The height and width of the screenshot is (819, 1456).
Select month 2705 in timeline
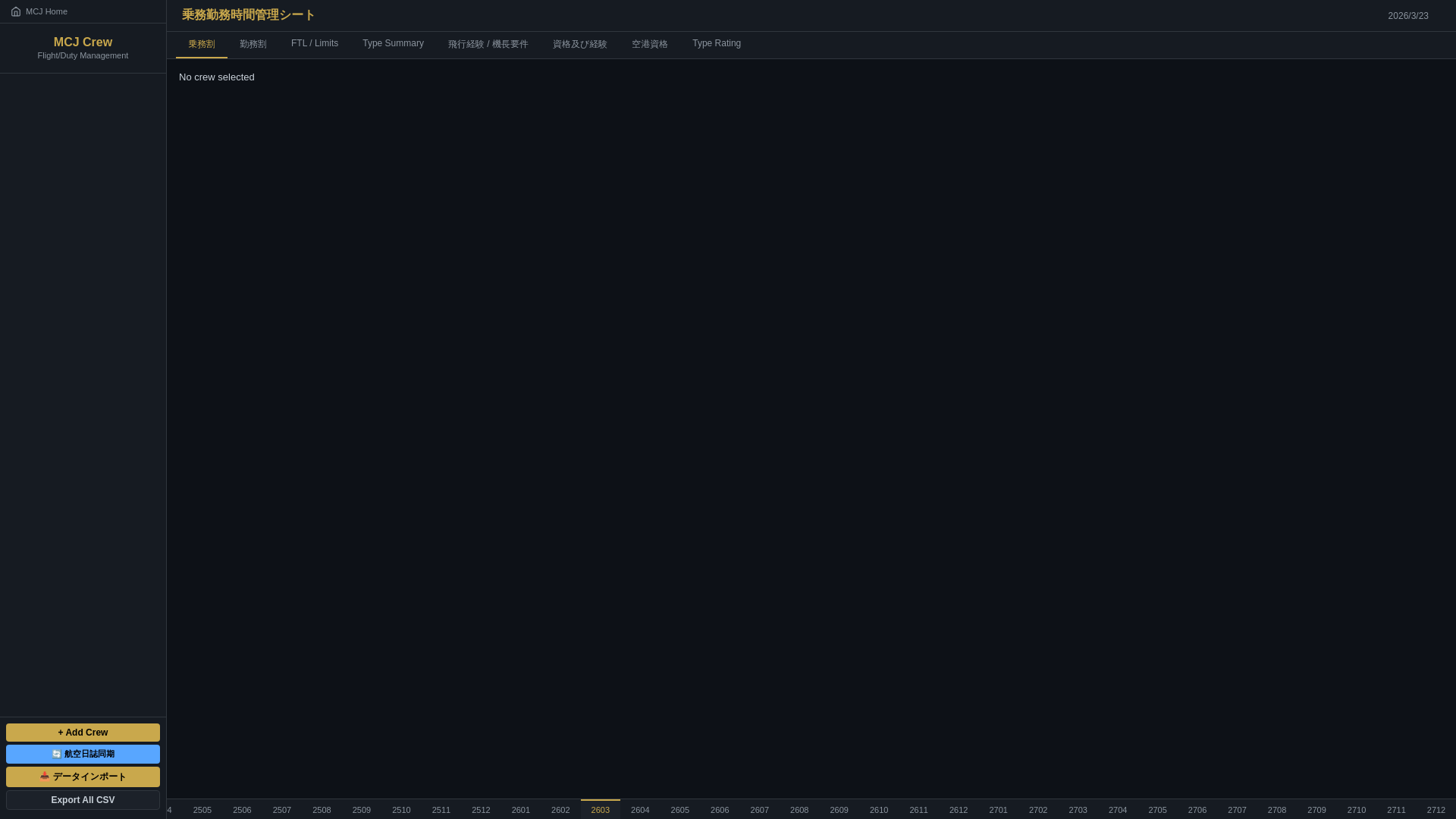point(1158,810)
